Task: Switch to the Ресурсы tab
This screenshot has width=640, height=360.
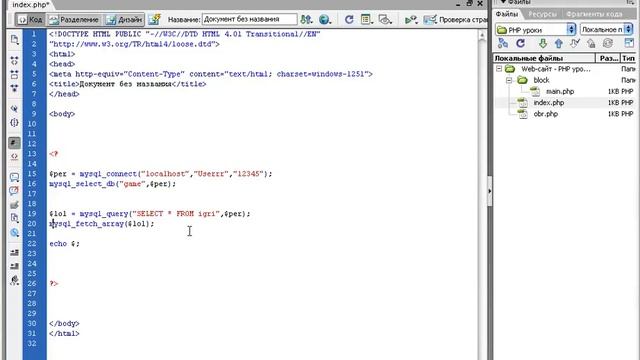Action: point(542,14)
